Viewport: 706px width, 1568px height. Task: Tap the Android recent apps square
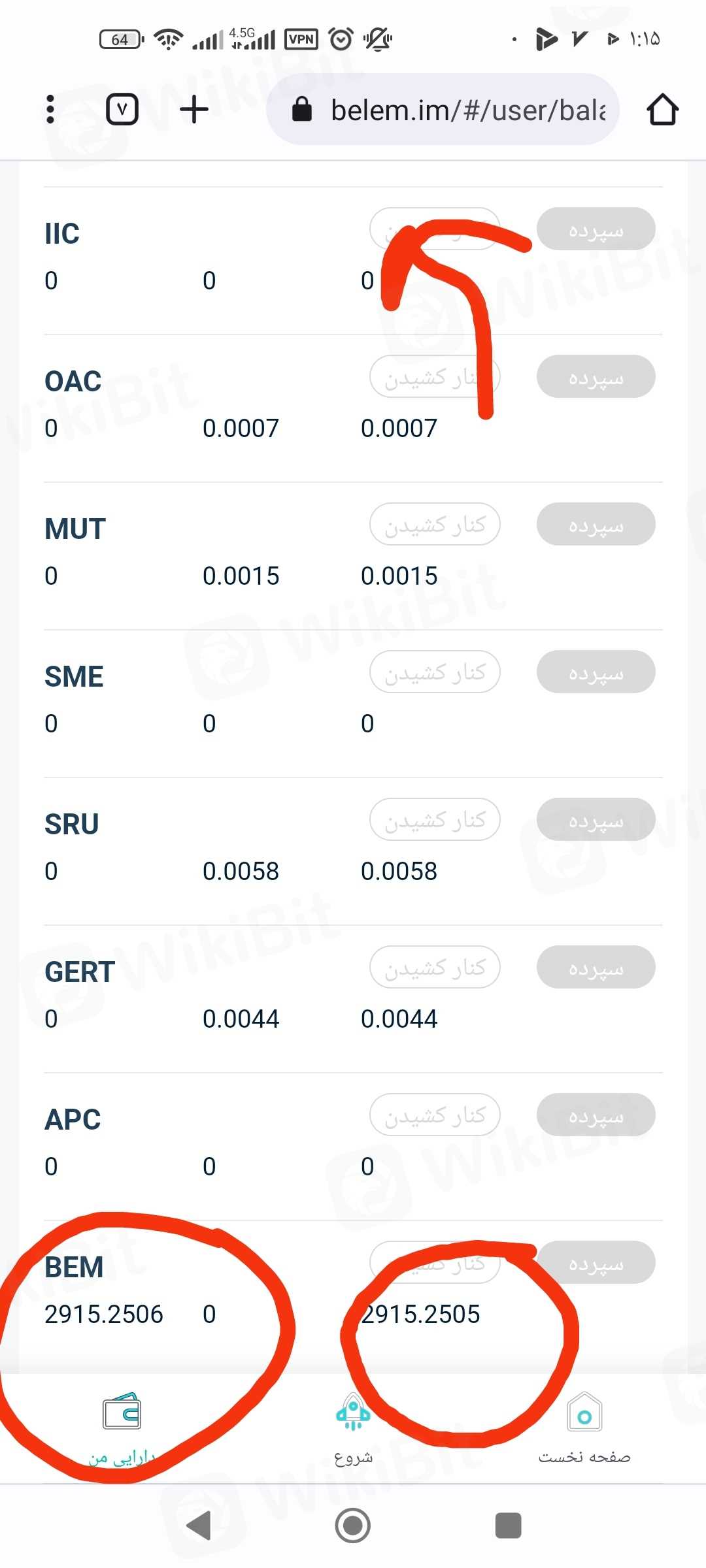508,1526
